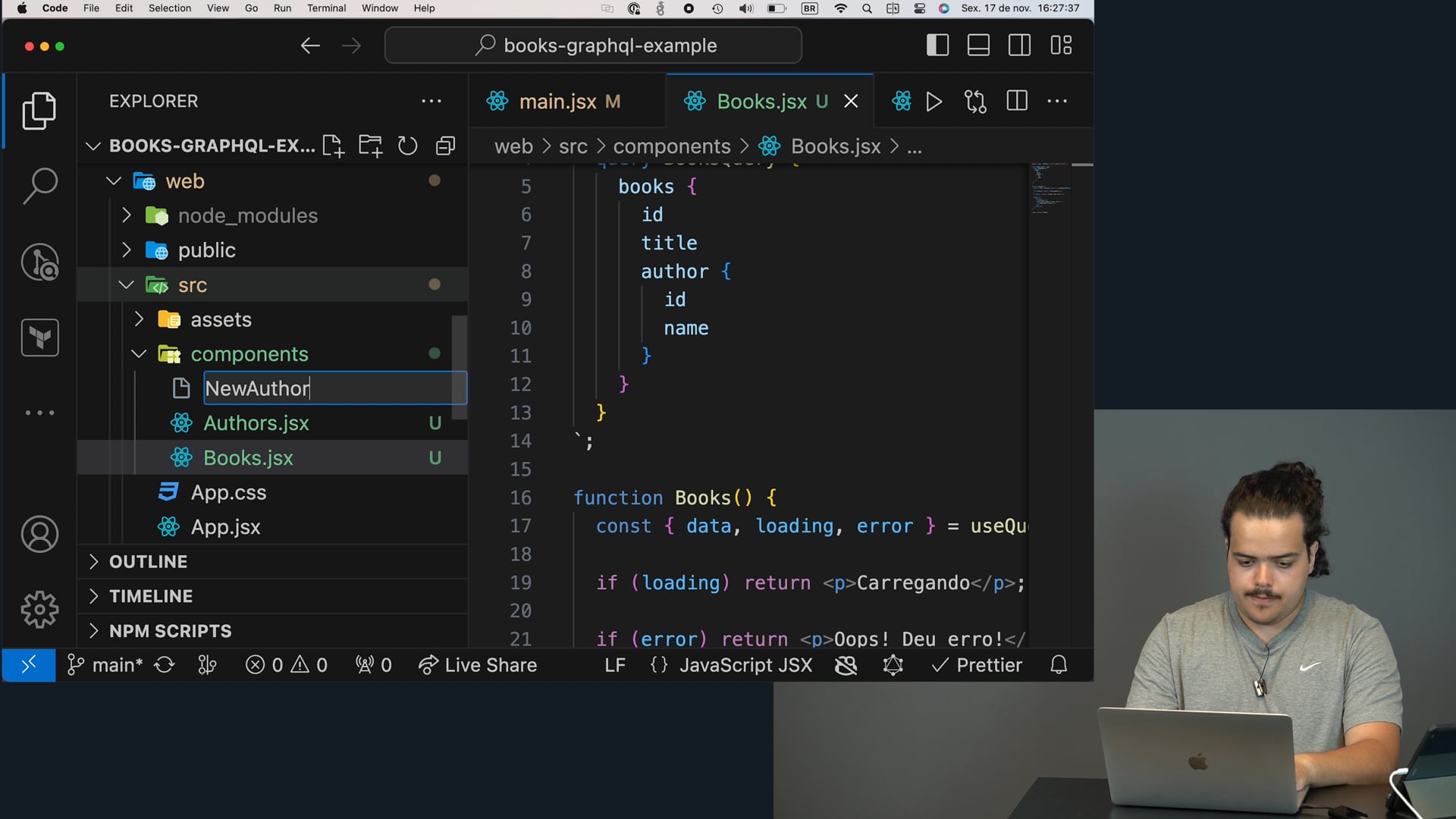The width and height of the screenshot is (1456, 819).
Task: Switch to main.jsx tab
Action: click(557, 102)
